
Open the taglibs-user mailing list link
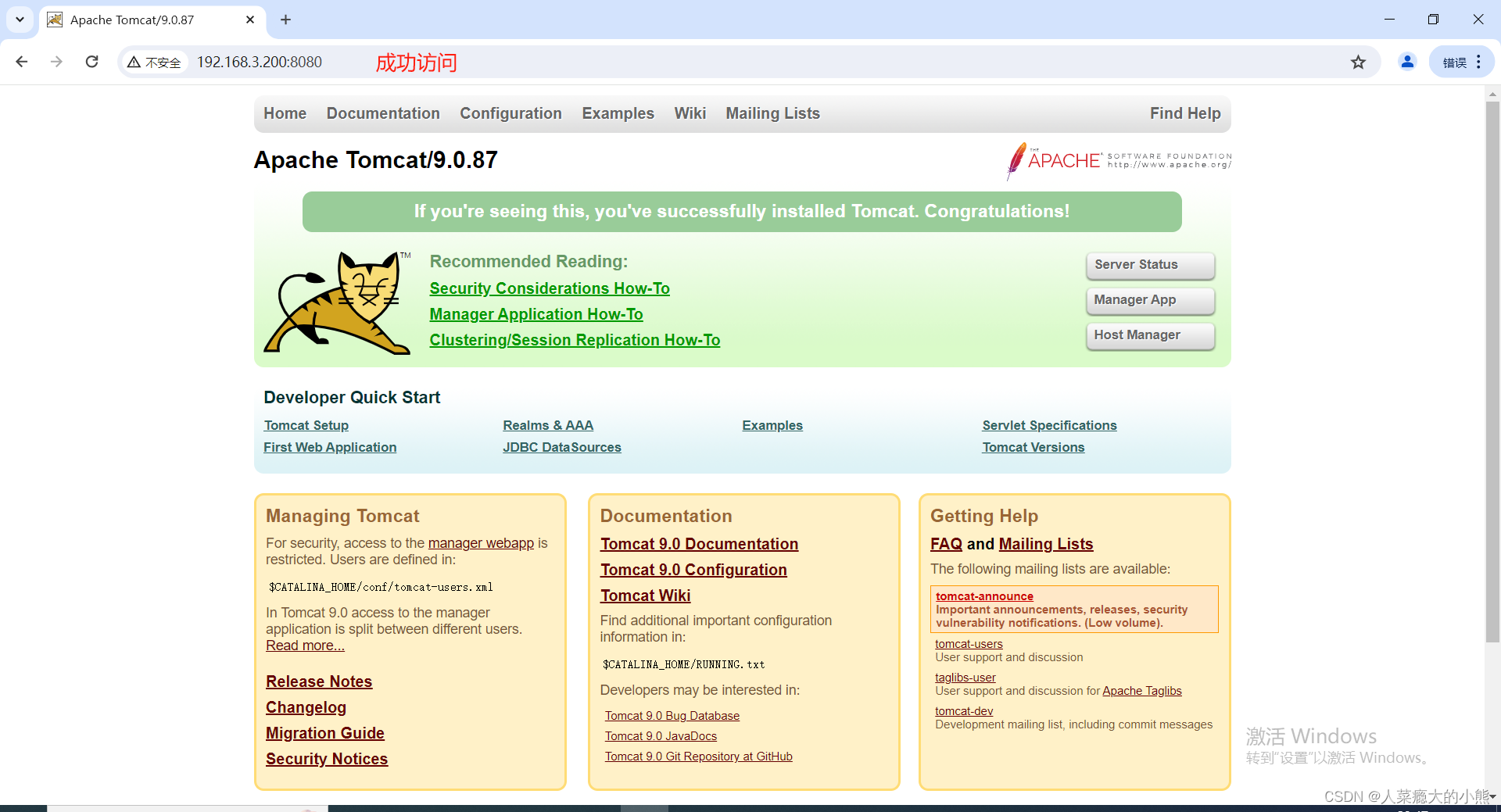click(965, 678)
